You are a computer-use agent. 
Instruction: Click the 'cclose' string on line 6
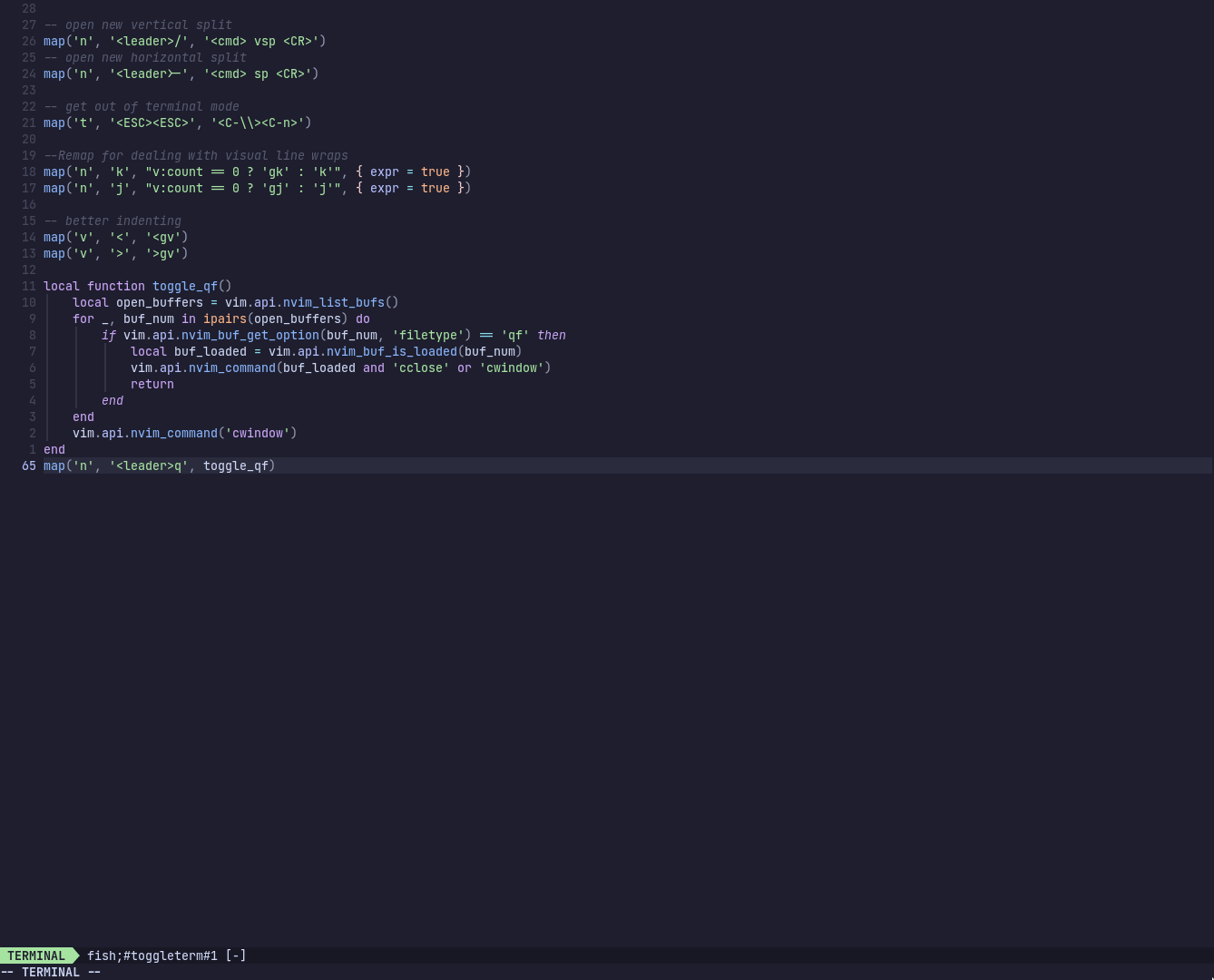420,367
